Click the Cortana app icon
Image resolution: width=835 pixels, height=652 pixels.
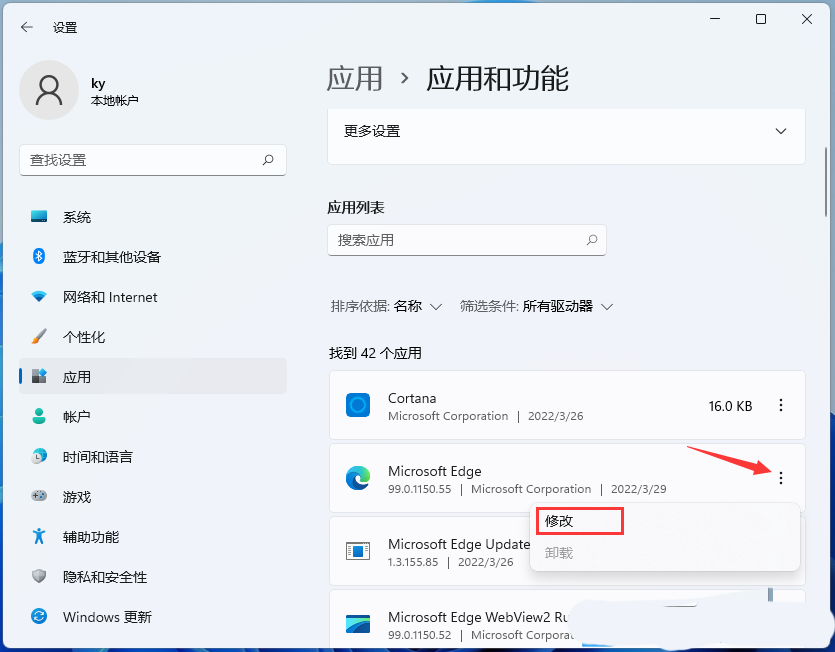[x=358, y=406]
